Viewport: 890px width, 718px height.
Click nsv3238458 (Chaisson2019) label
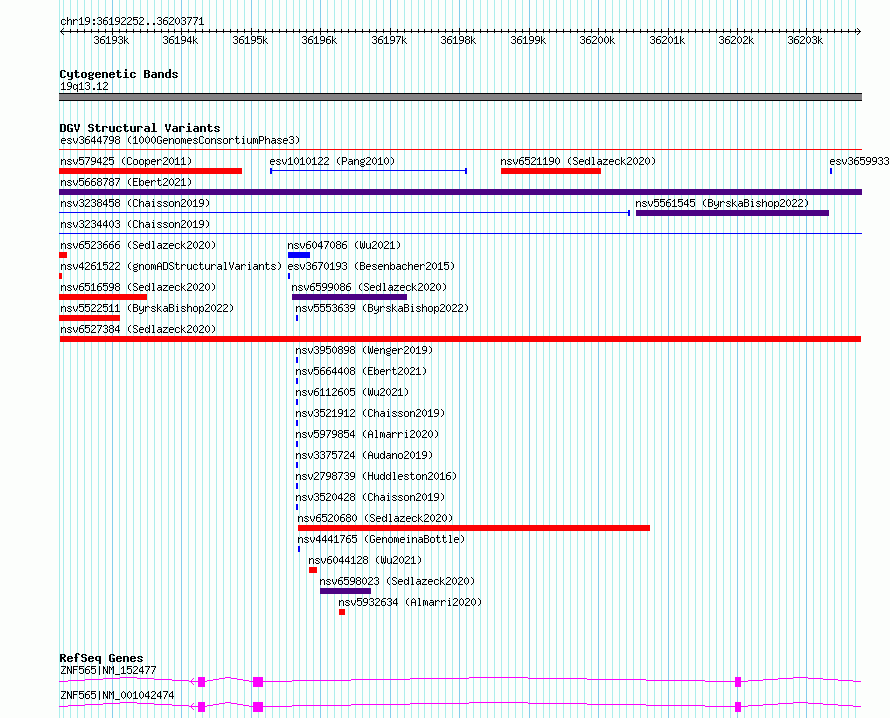coord(135,203)
